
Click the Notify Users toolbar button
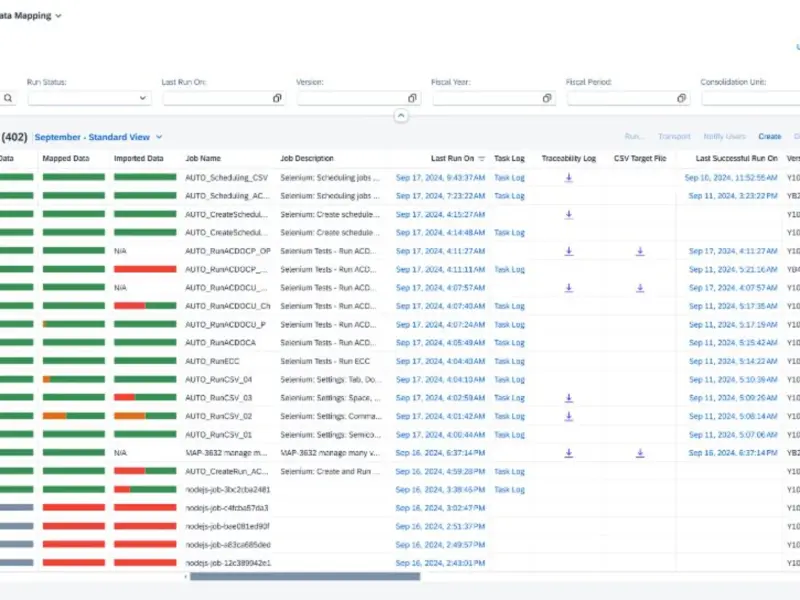(724, 137)
